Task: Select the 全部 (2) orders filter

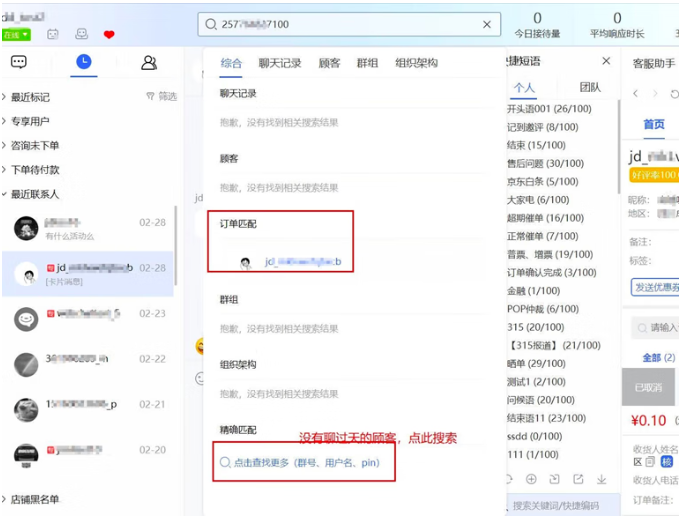Action: [x=659, y=358]
